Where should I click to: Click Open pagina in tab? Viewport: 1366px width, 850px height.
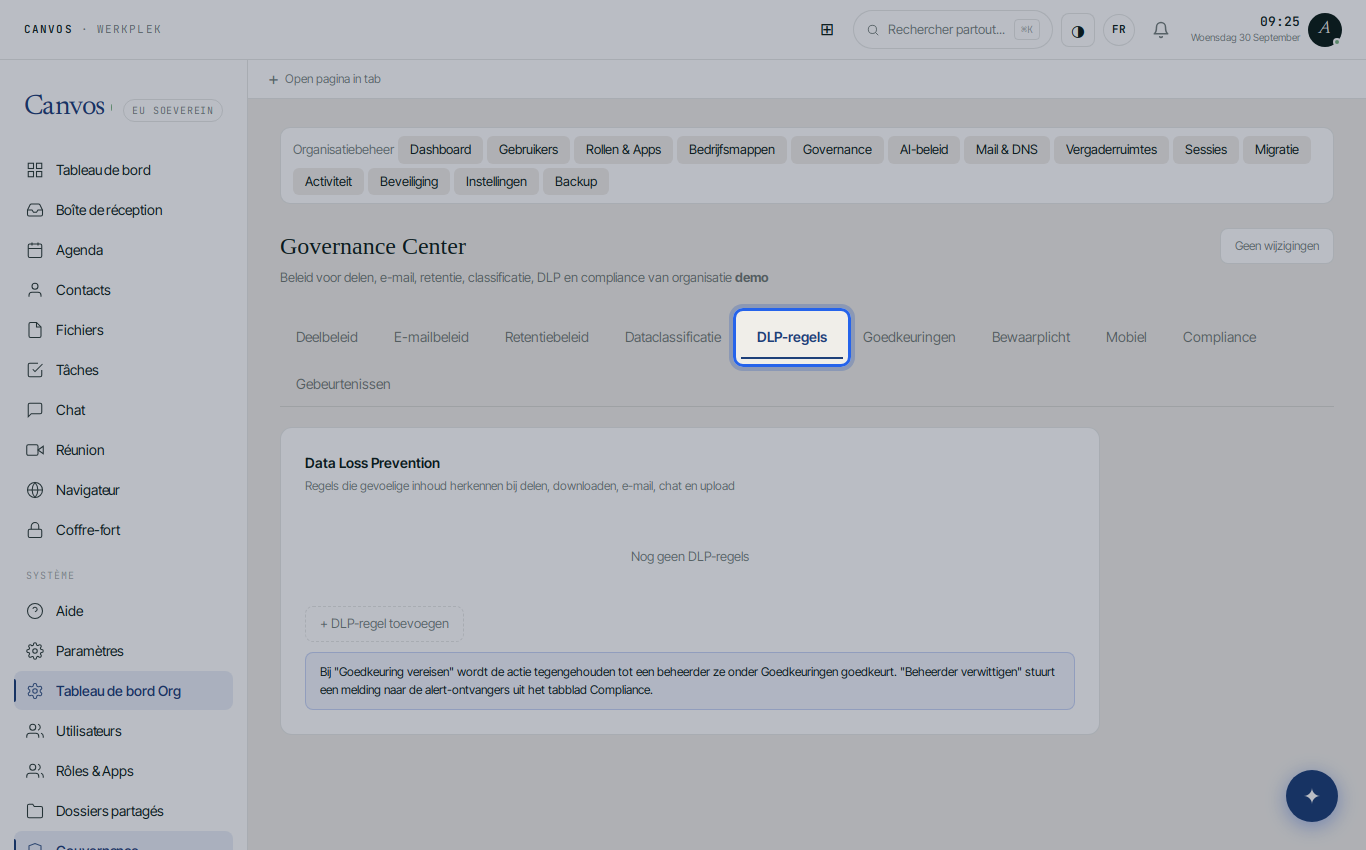click(x=324, y=79)
